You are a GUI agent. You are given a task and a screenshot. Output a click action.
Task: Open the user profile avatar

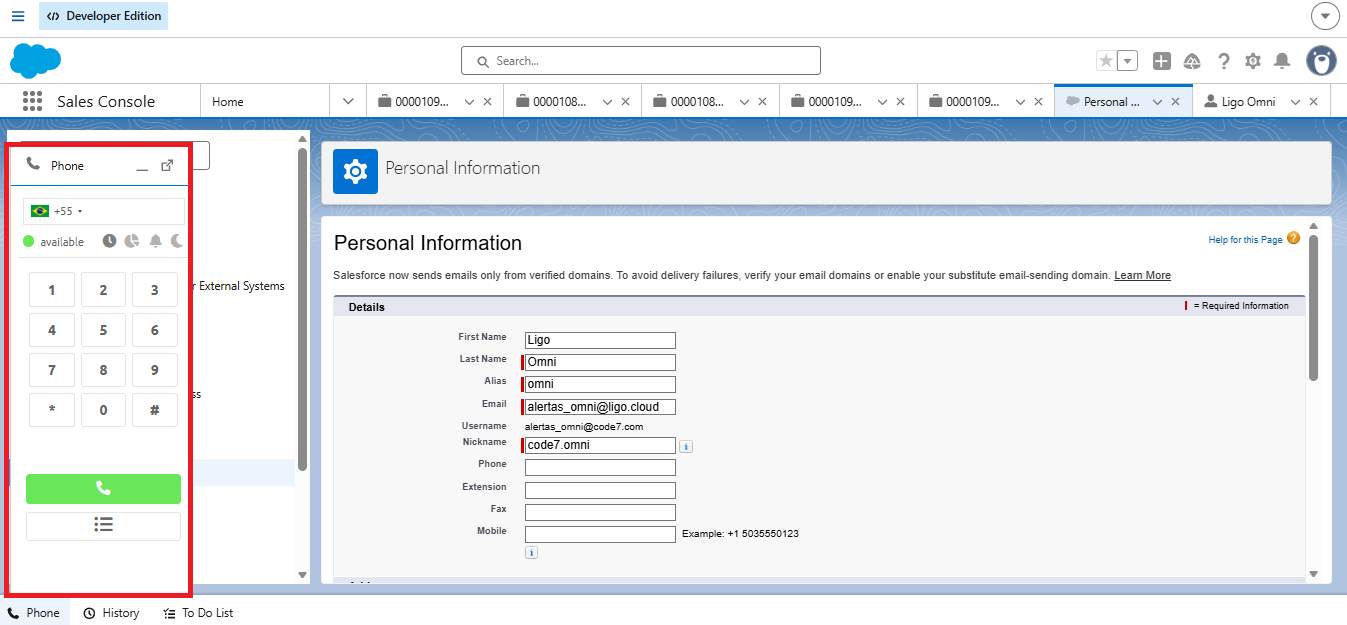point(1321,61)
